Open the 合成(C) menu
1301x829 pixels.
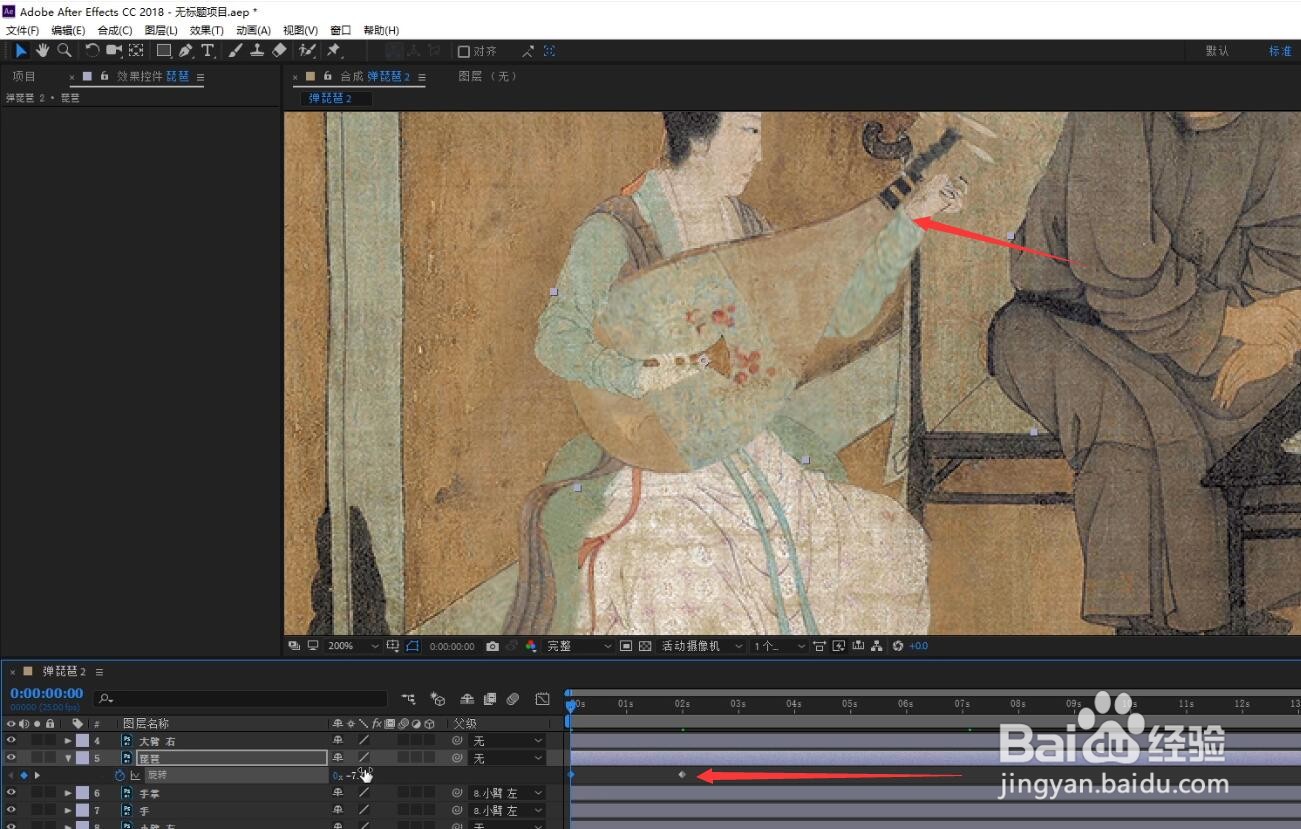click(x=114, y=31)
